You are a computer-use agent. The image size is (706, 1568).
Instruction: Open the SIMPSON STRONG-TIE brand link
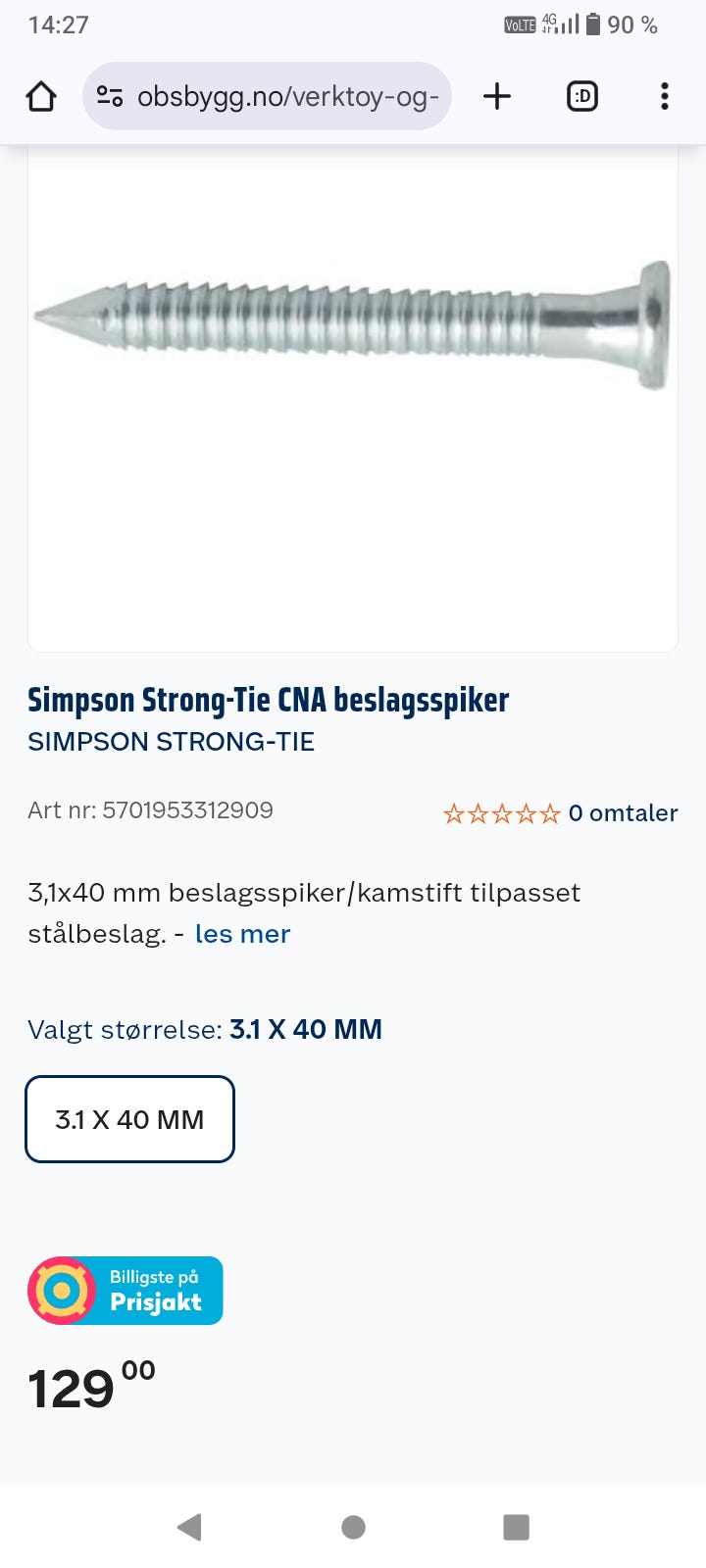(x=171, y=742)
